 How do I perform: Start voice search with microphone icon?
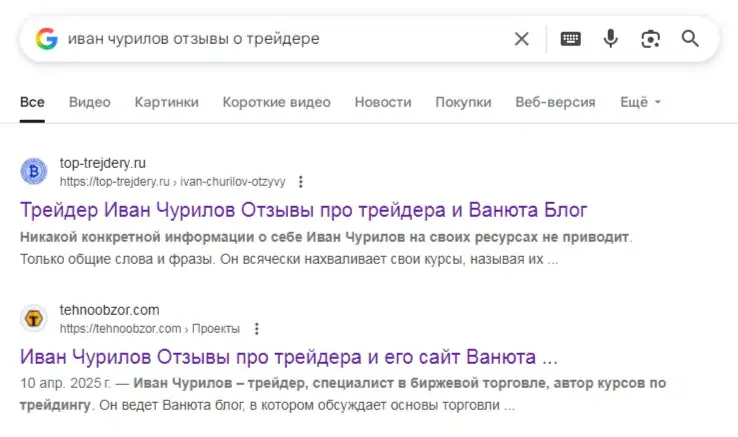pos(610,39)
